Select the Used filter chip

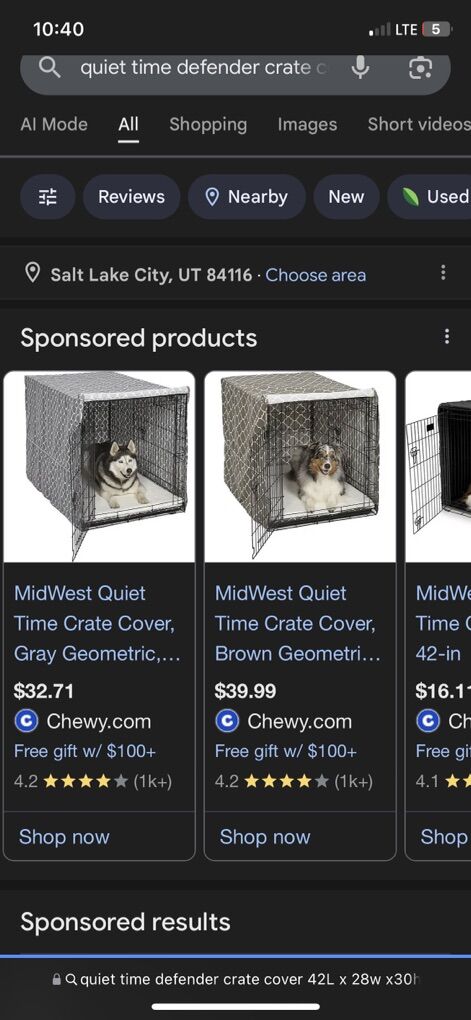(429, 196)
